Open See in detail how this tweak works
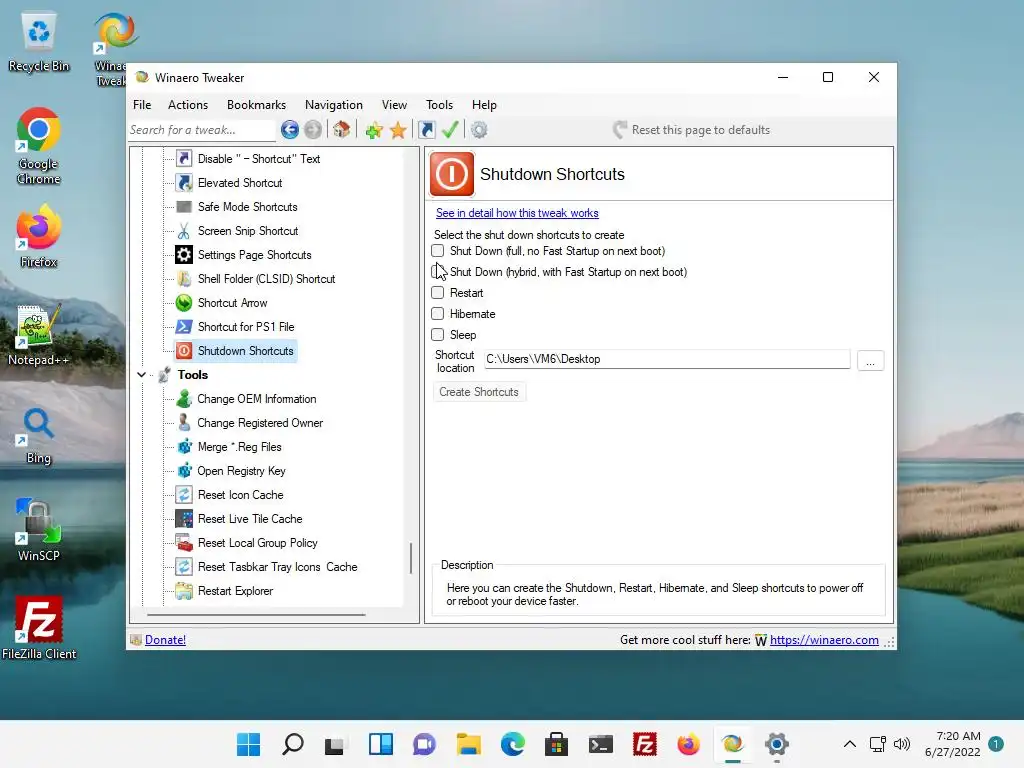 tap(517, 213)
